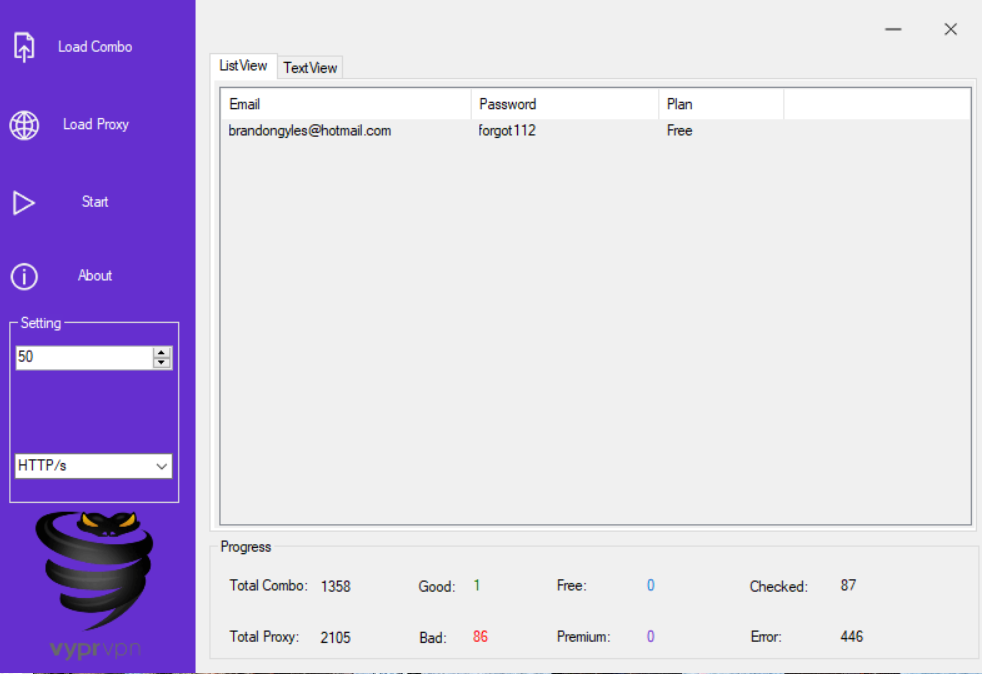Image resolution: width=982 pixels, height=674 pixels.
Task: Click the Premium label in Progress
Action: pos(584,637)
